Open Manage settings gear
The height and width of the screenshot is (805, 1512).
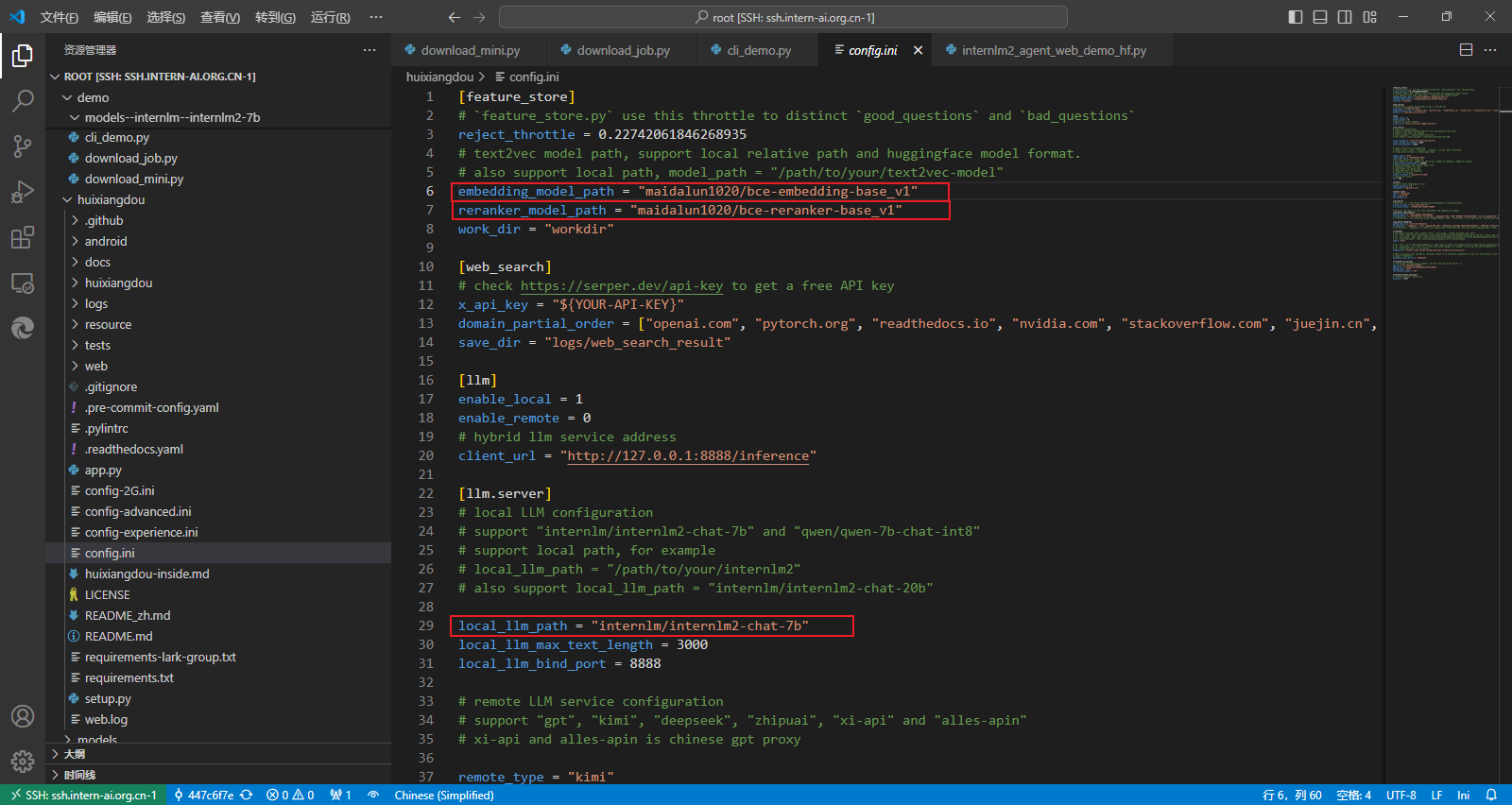[23, 761]
